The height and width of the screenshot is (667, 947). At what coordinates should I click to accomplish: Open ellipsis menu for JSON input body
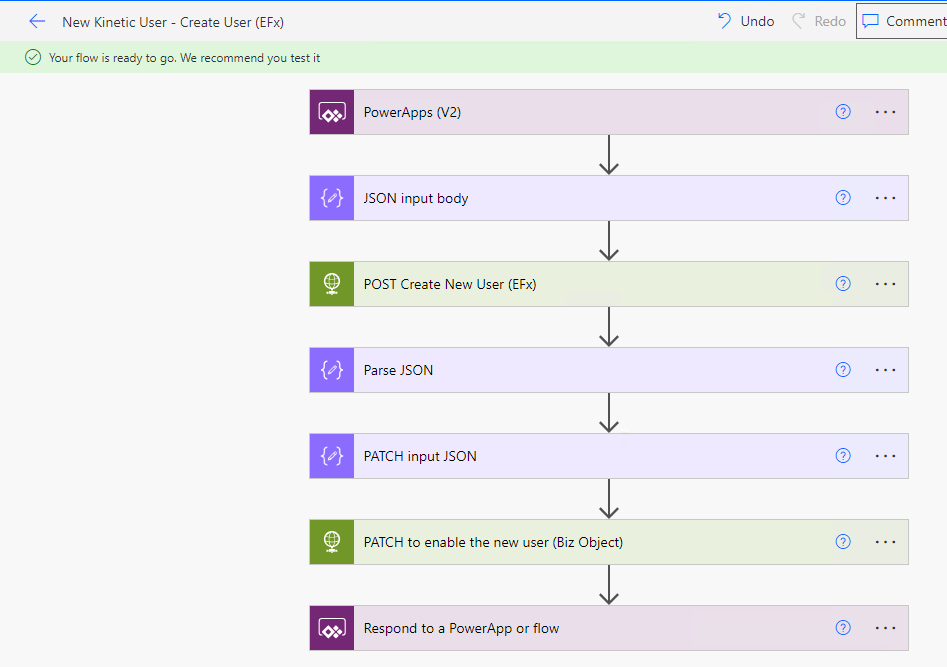885,198
